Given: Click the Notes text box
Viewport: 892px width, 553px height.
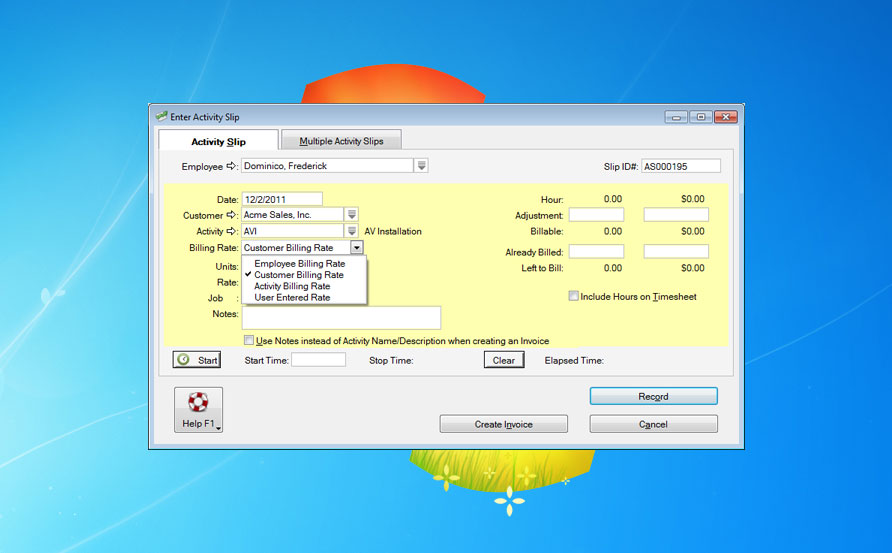Looking at the screenshot, I should 341,317.
